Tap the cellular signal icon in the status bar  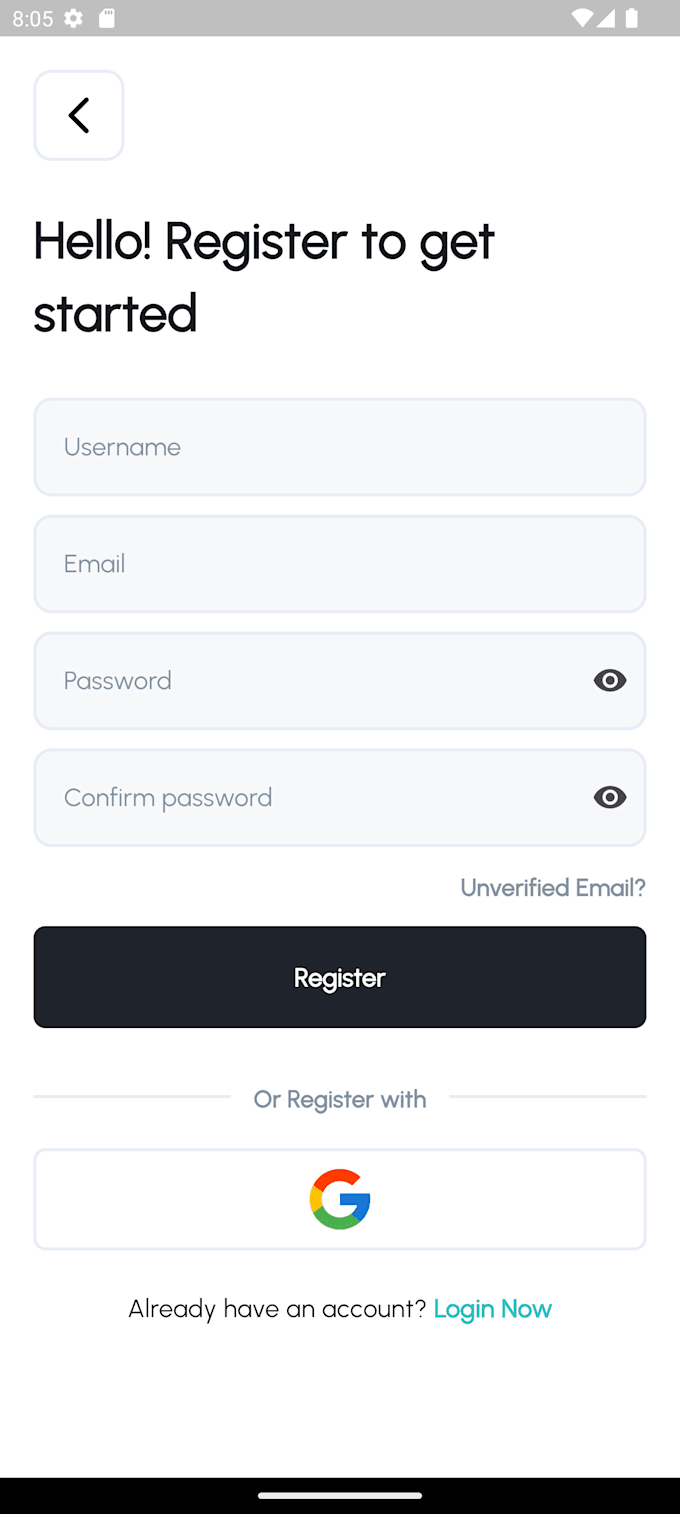click(608, 17)
